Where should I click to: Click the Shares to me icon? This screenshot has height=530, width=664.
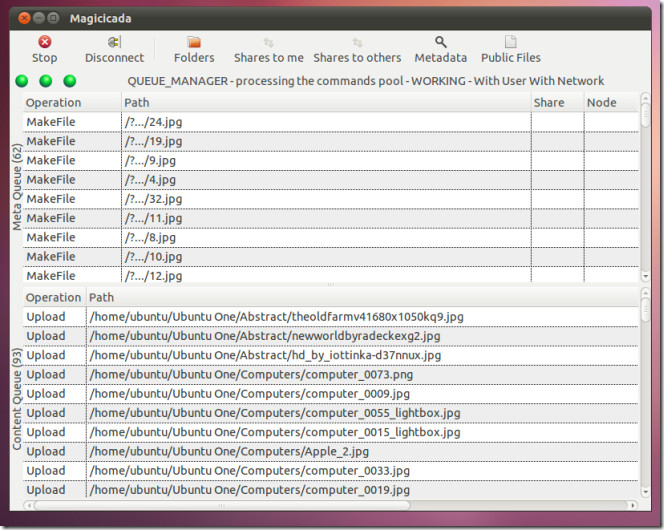coord(268,42)
